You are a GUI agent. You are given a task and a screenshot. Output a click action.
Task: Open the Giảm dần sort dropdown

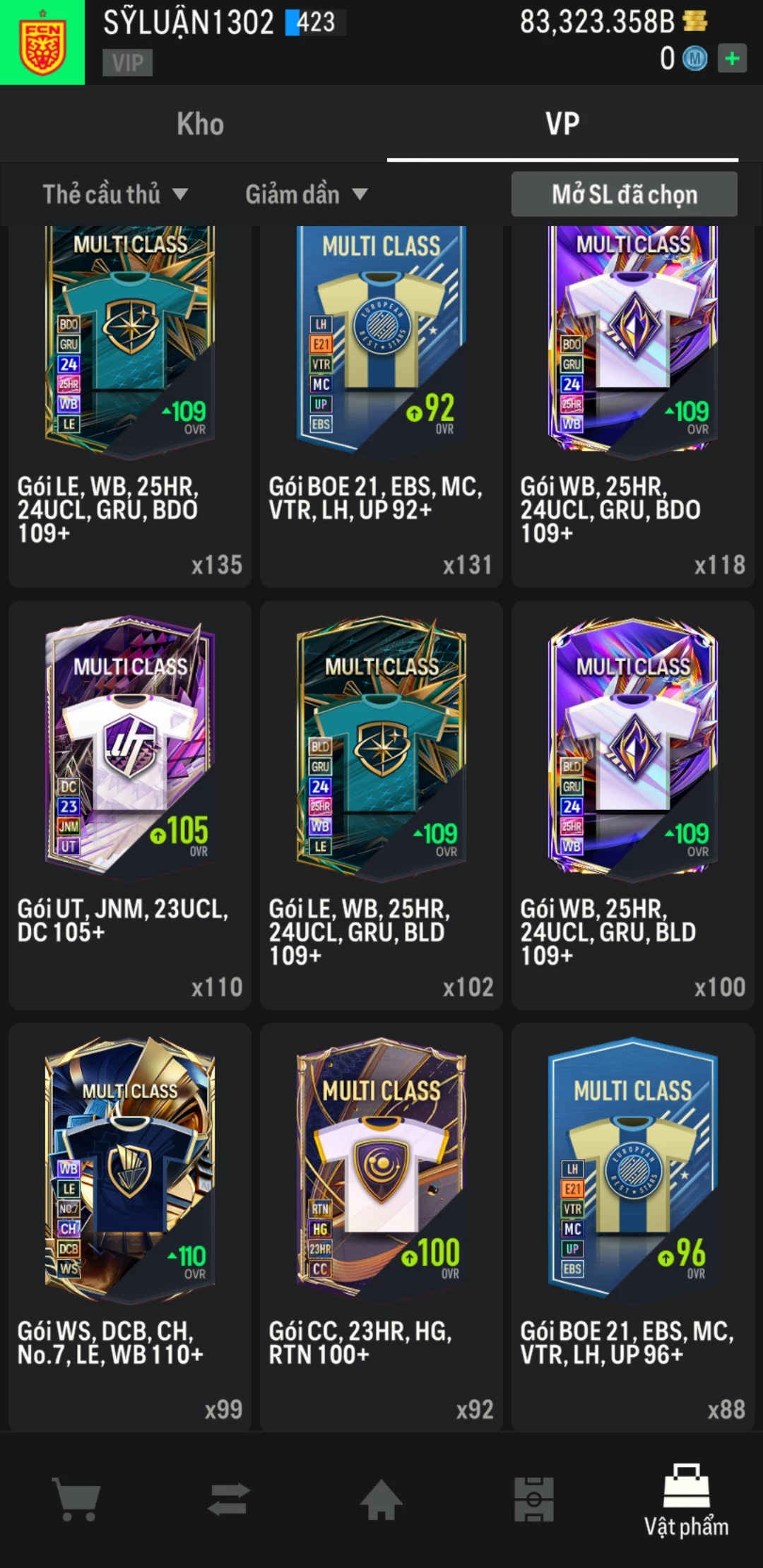pyautogui.click(x=307, y=194)
